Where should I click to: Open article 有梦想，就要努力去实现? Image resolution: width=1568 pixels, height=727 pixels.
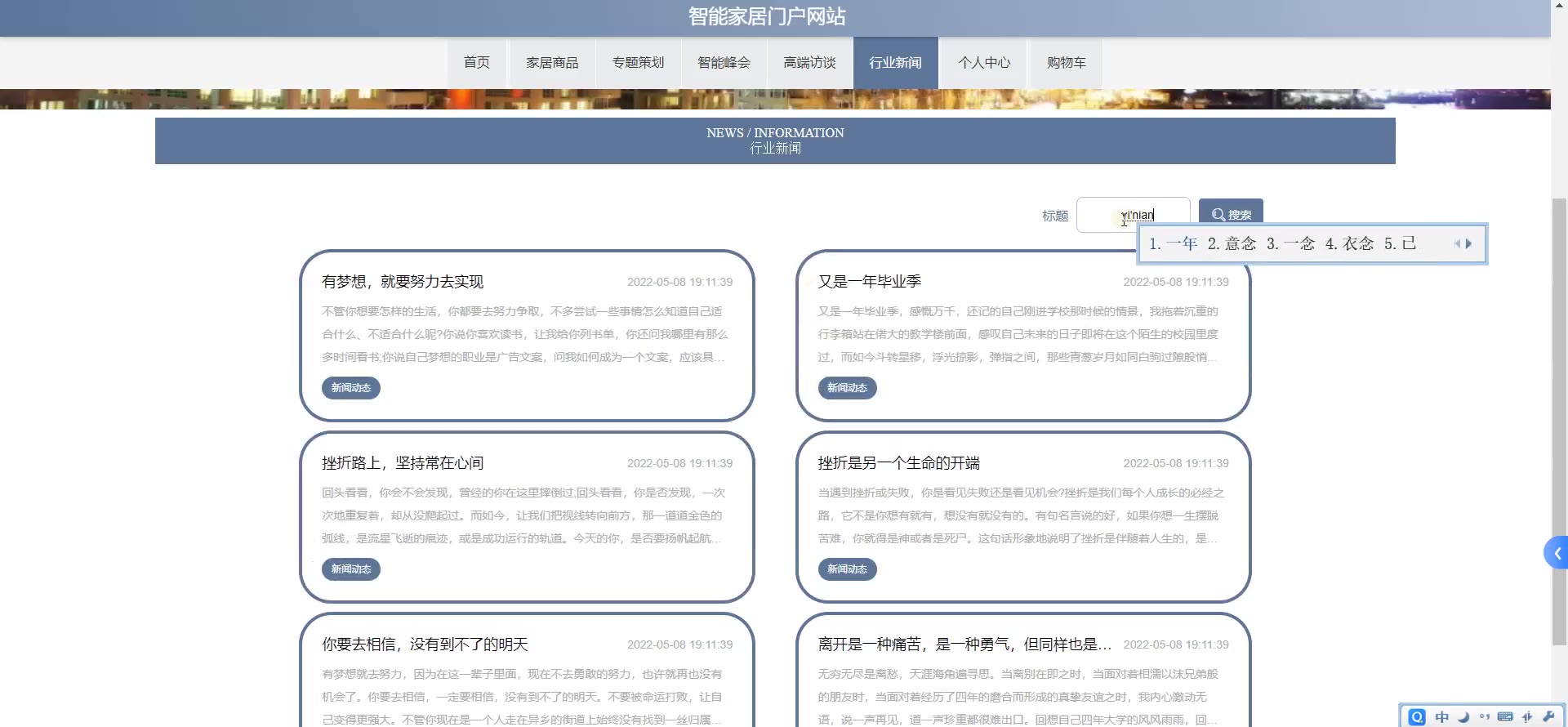point(403,282)
